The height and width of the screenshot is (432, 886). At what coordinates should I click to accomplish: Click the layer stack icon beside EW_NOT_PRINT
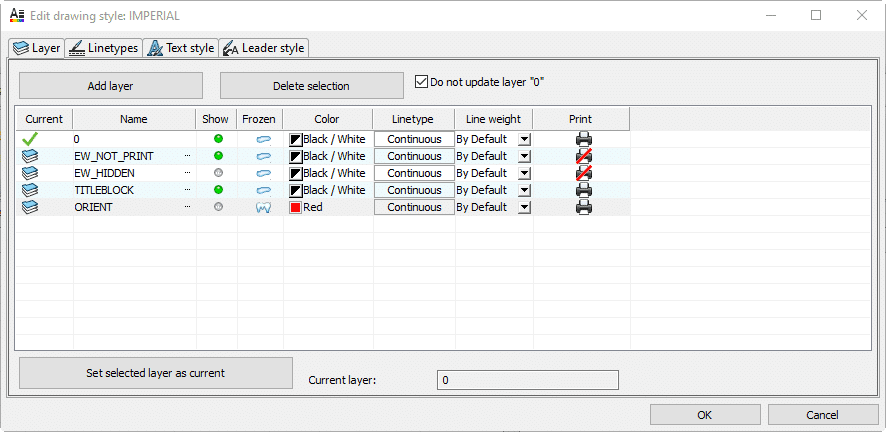tap(30, 156)
